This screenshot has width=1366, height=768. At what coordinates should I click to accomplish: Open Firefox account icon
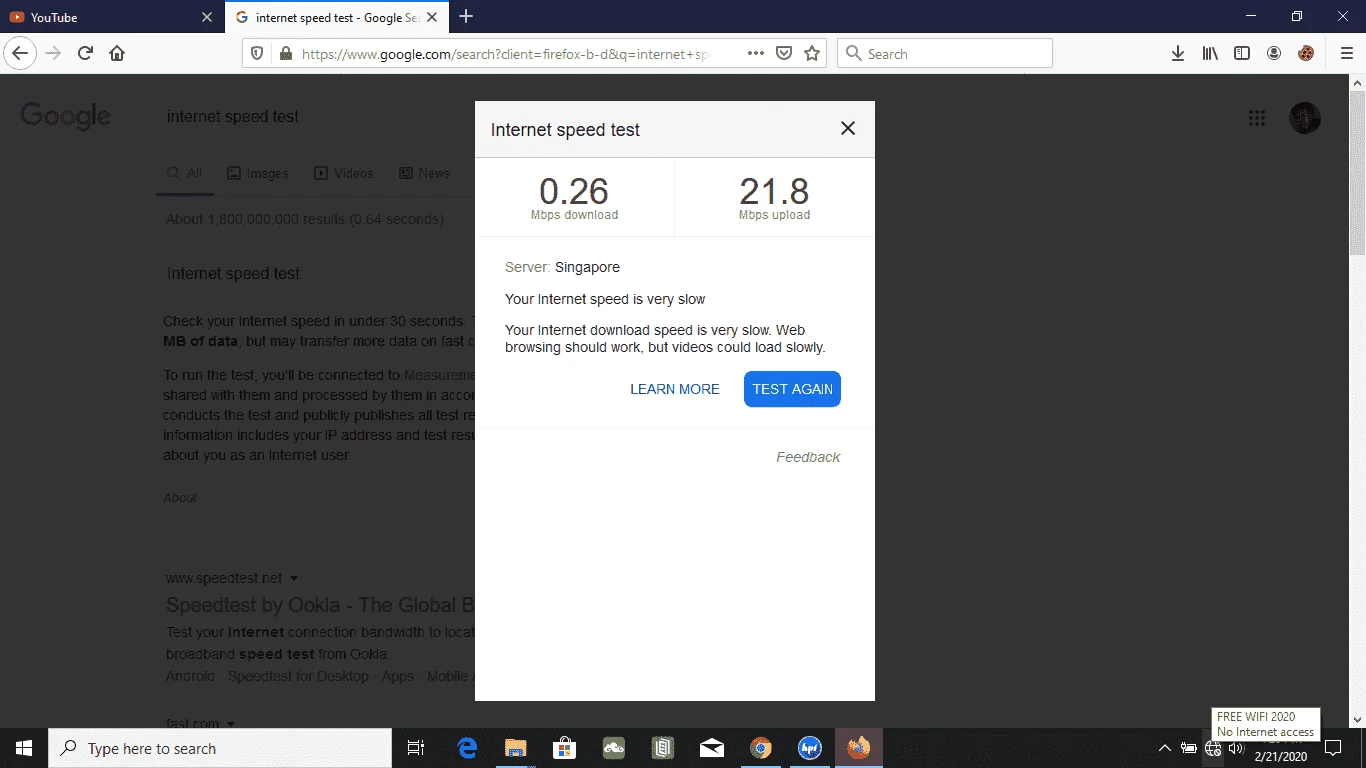point(1274,54)
